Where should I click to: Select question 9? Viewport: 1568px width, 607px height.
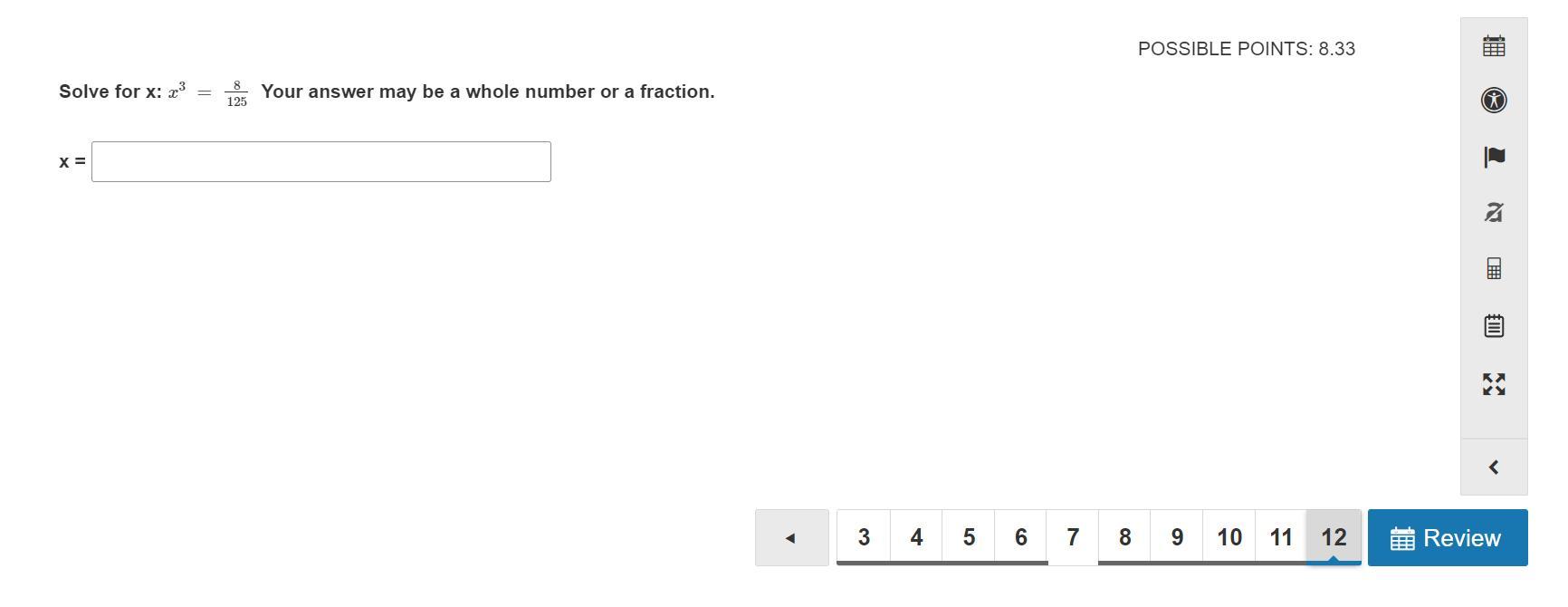click(1177, 537)
